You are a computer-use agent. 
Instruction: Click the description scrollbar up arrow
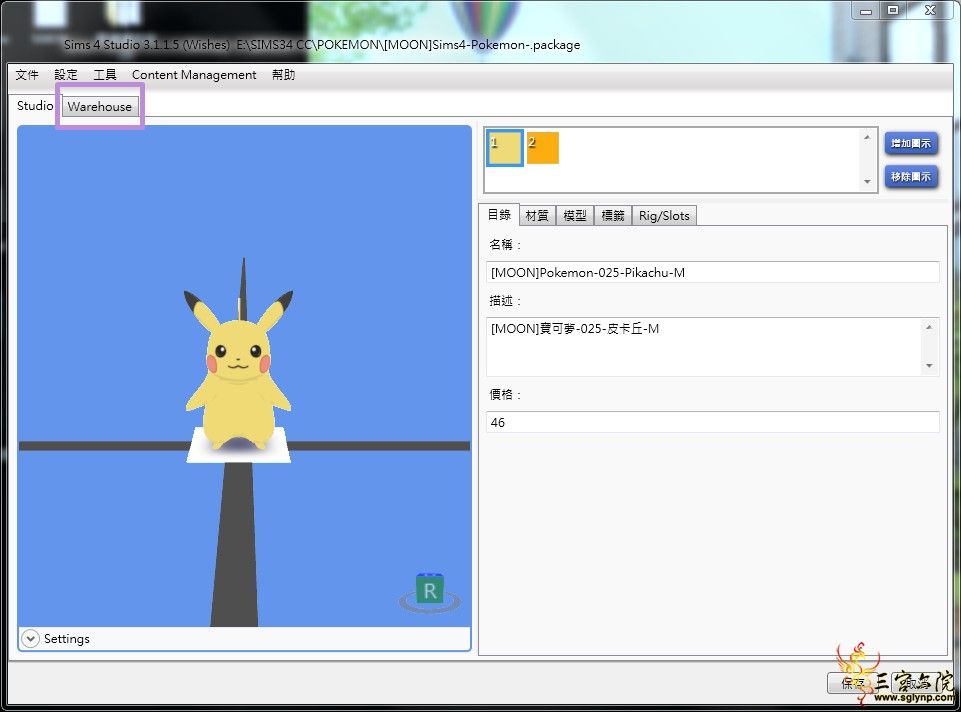pos(929,327)
